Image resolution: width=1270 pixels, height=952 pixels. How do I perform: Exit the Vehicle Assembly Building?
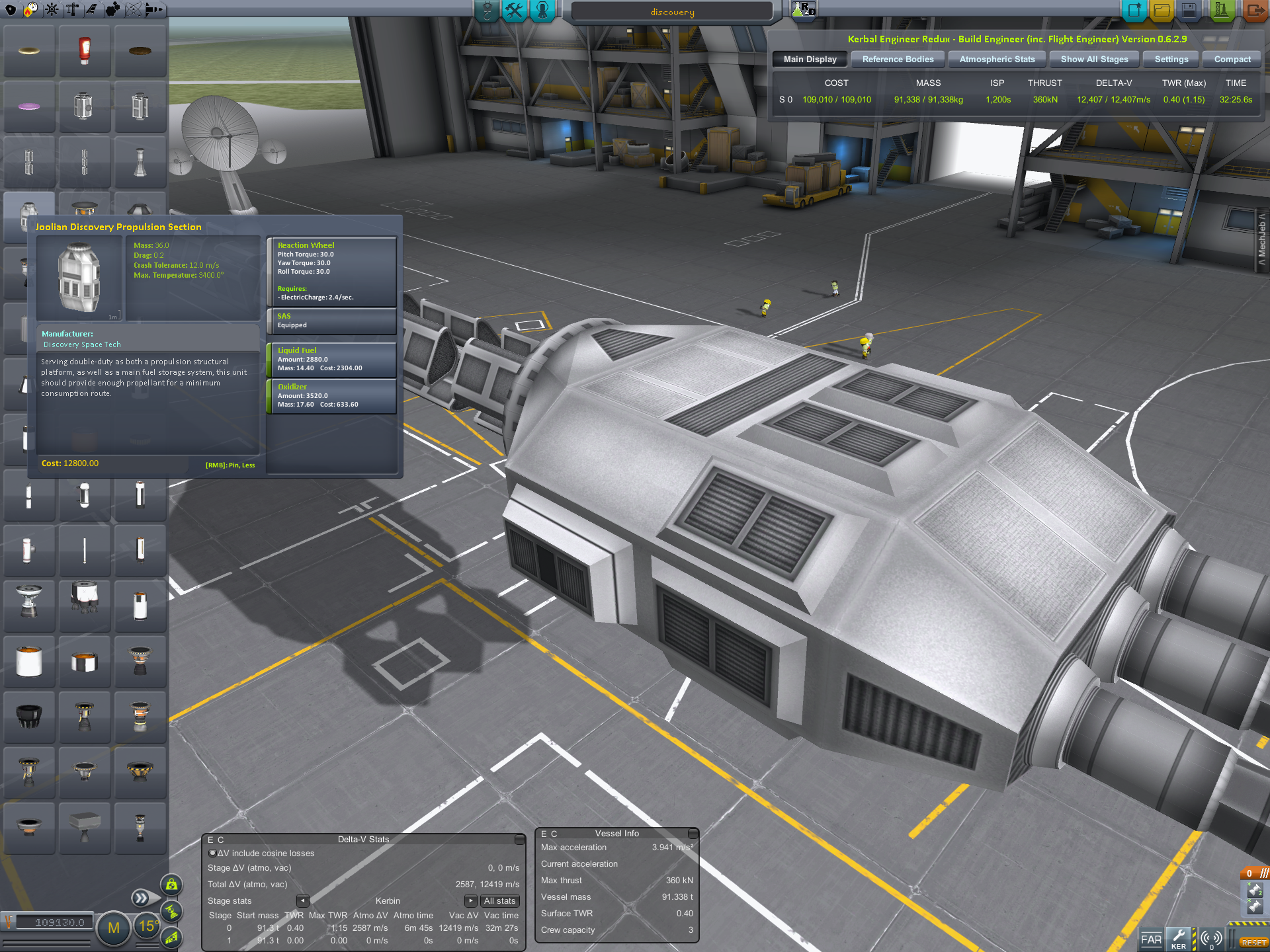click(x=1254, y=11)
